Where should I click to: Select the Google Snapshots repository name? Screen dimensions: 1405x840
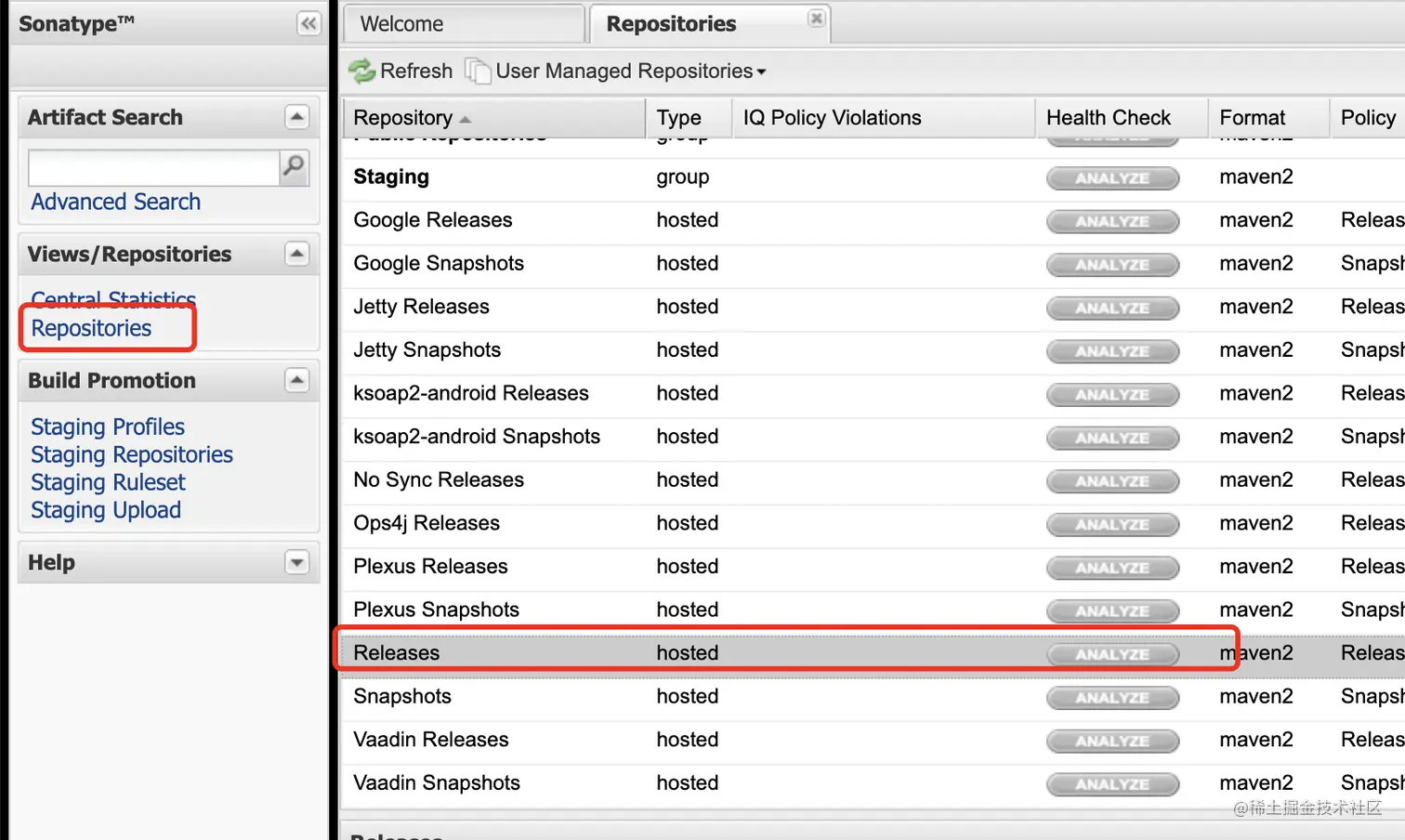pyautogui.click(x=439, y=264)
